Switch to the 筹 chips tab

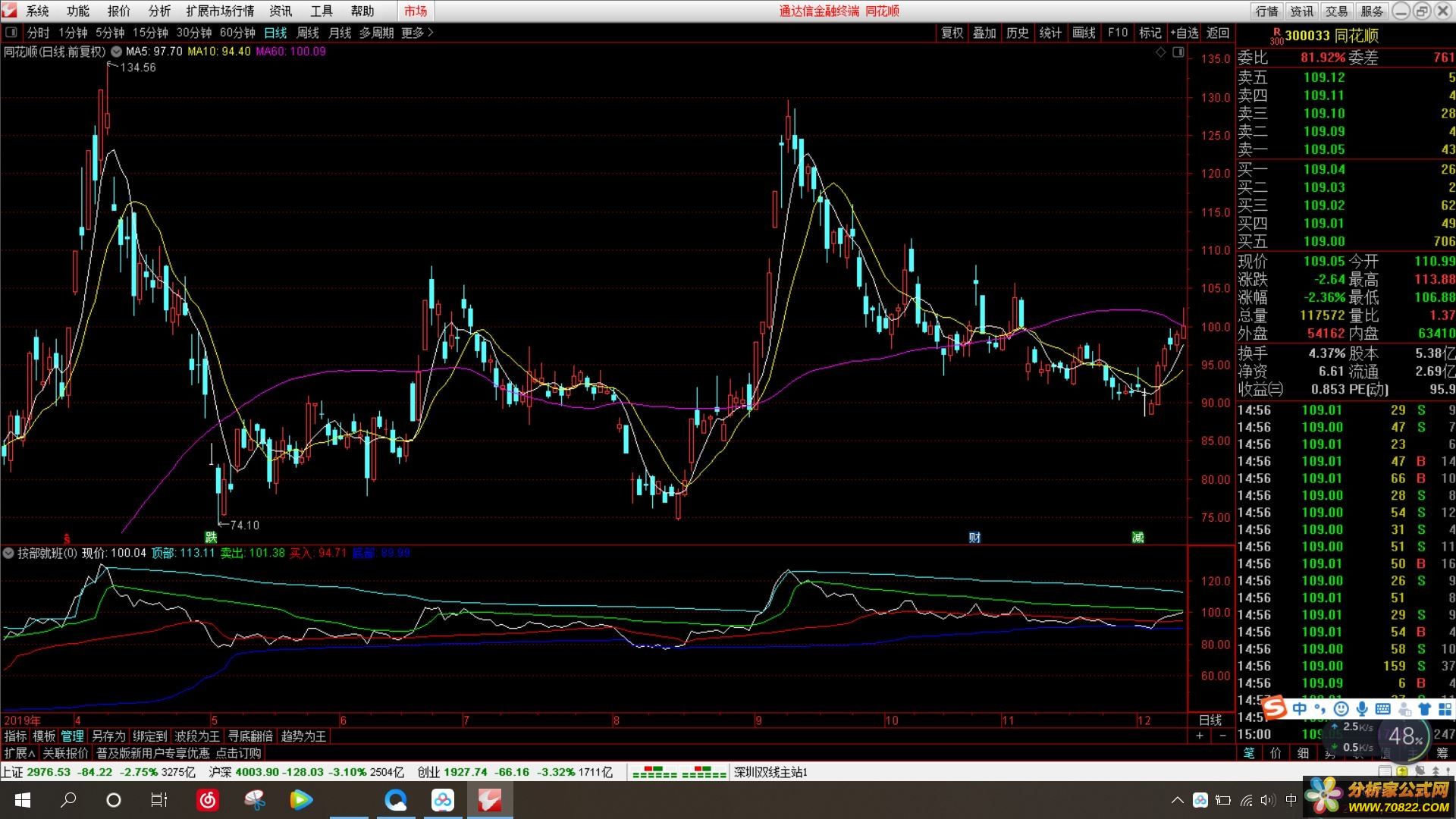click(1442, 753)
